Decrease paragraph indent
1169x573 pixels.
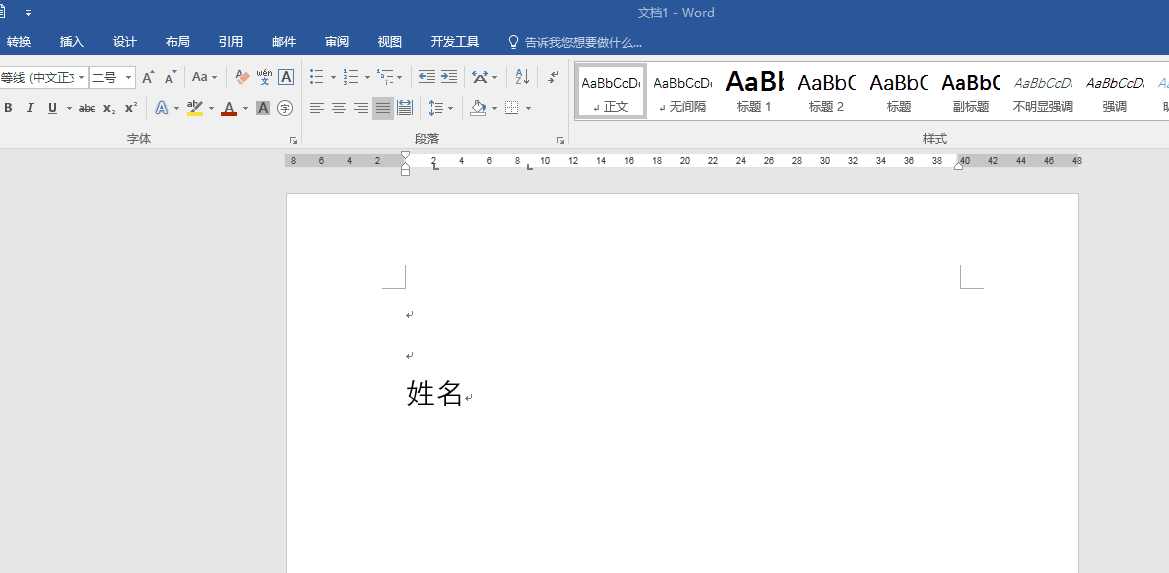click(426, 77)
